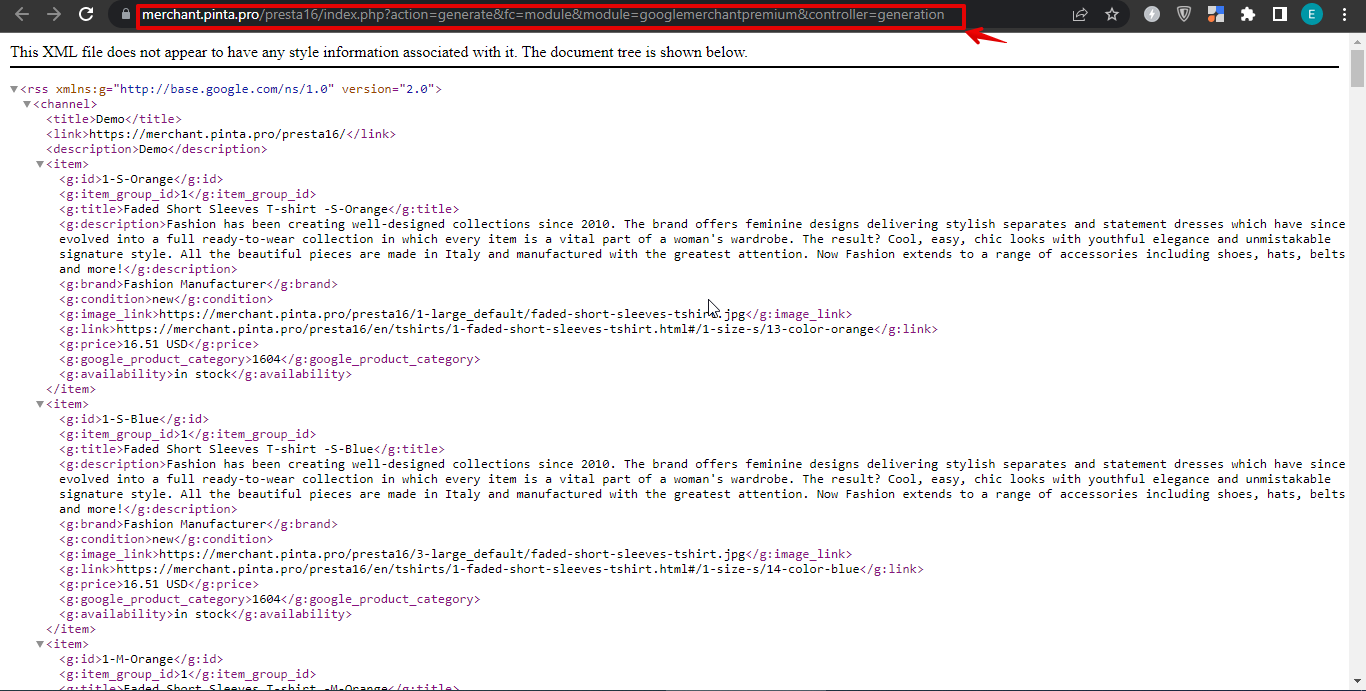The width and height of the screenshot is (1366, 691).
Task: Click category 1604 in 1-S-Blue item
Action: [x=269, y=599]
